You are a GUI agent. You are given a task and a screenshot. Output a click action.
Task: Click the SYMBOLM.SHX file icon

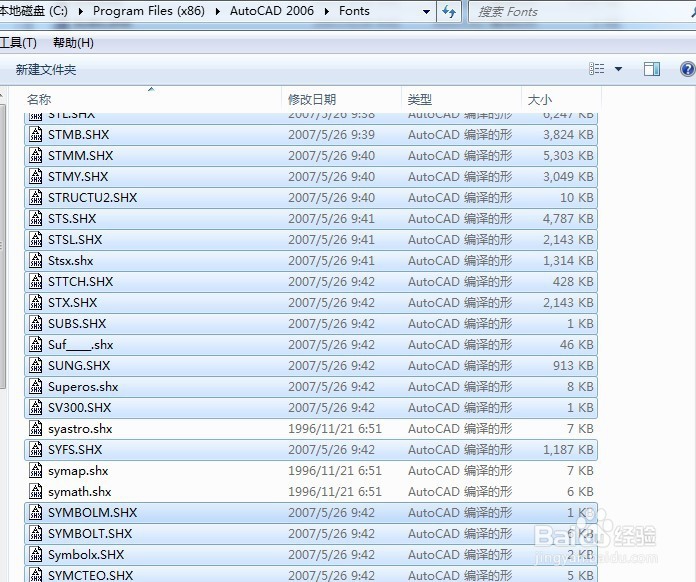click(x=36, y=513)
